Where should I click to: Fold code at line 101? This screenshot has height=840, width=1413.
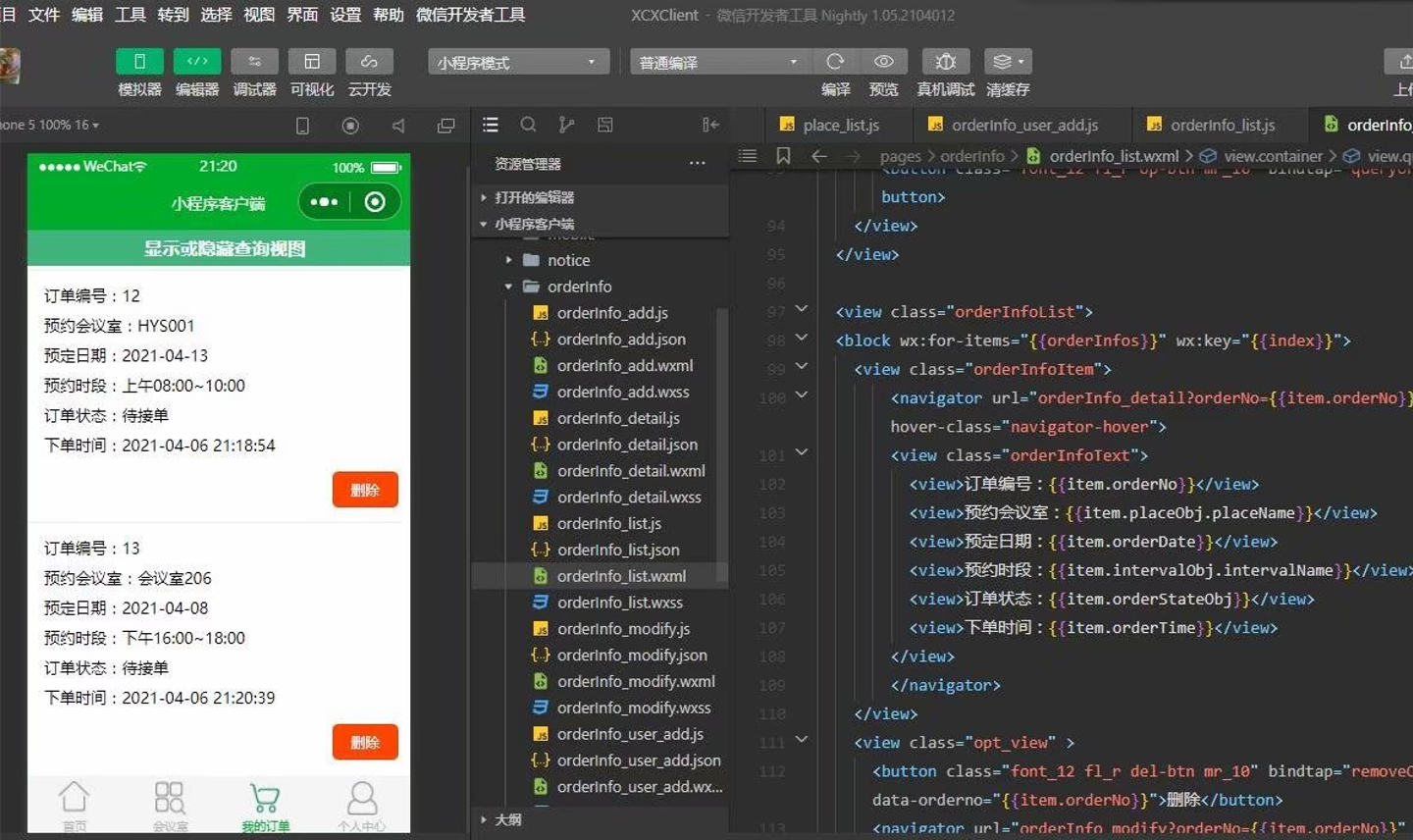pos(802,453)
